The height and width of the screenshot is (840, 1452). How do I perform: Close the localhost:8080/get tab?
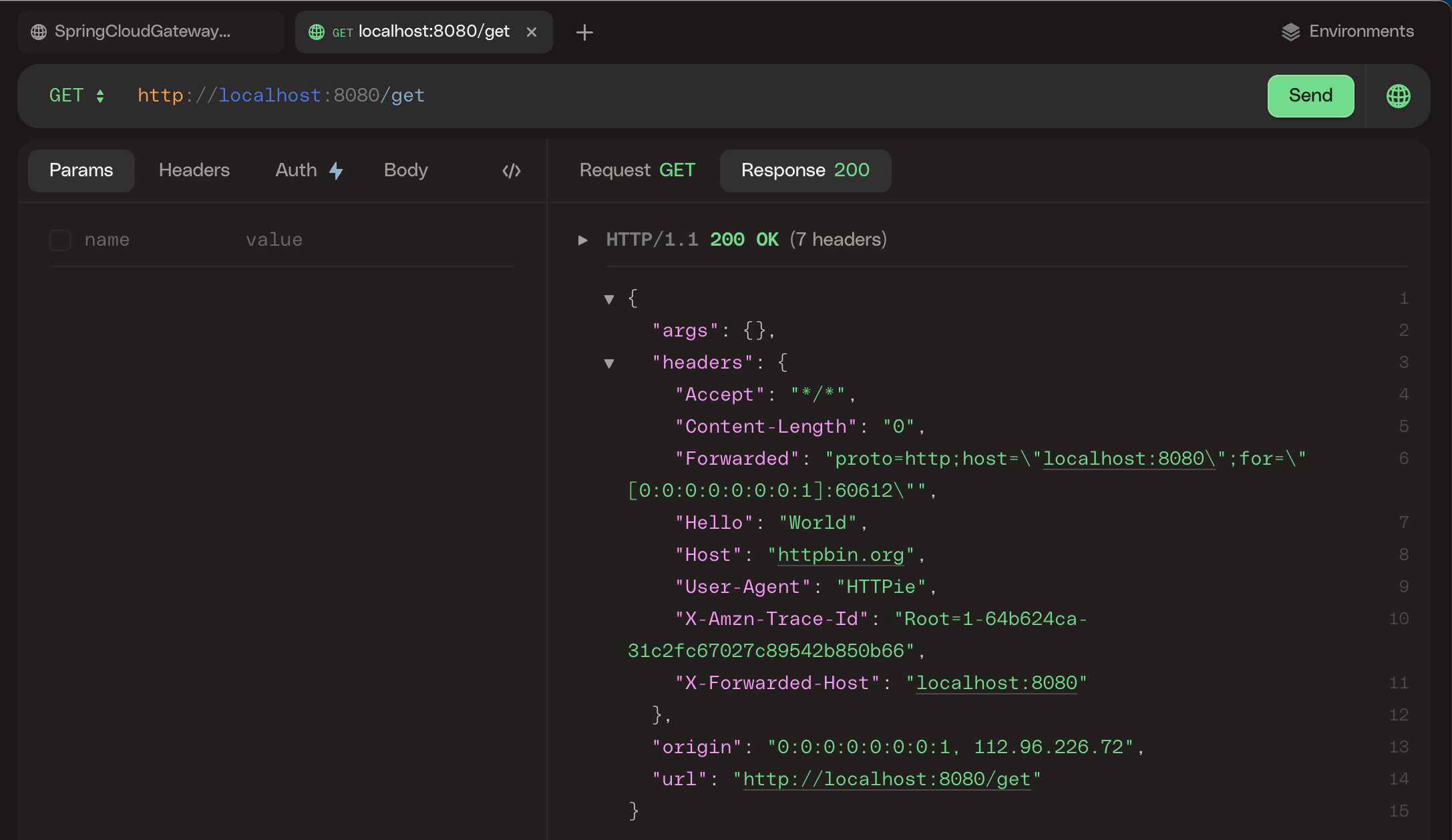point(532,32)
